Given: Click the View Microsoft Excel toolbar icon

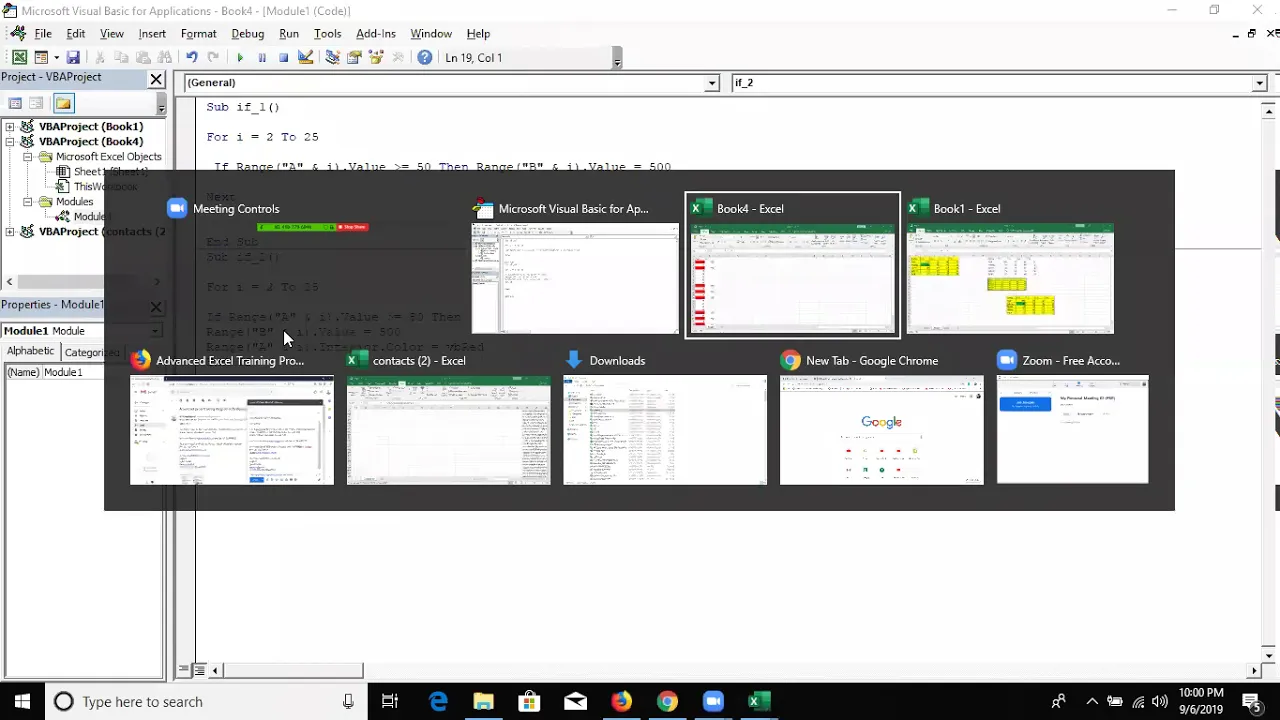Looking at the screenshot, I should click(x=19, y=58).
